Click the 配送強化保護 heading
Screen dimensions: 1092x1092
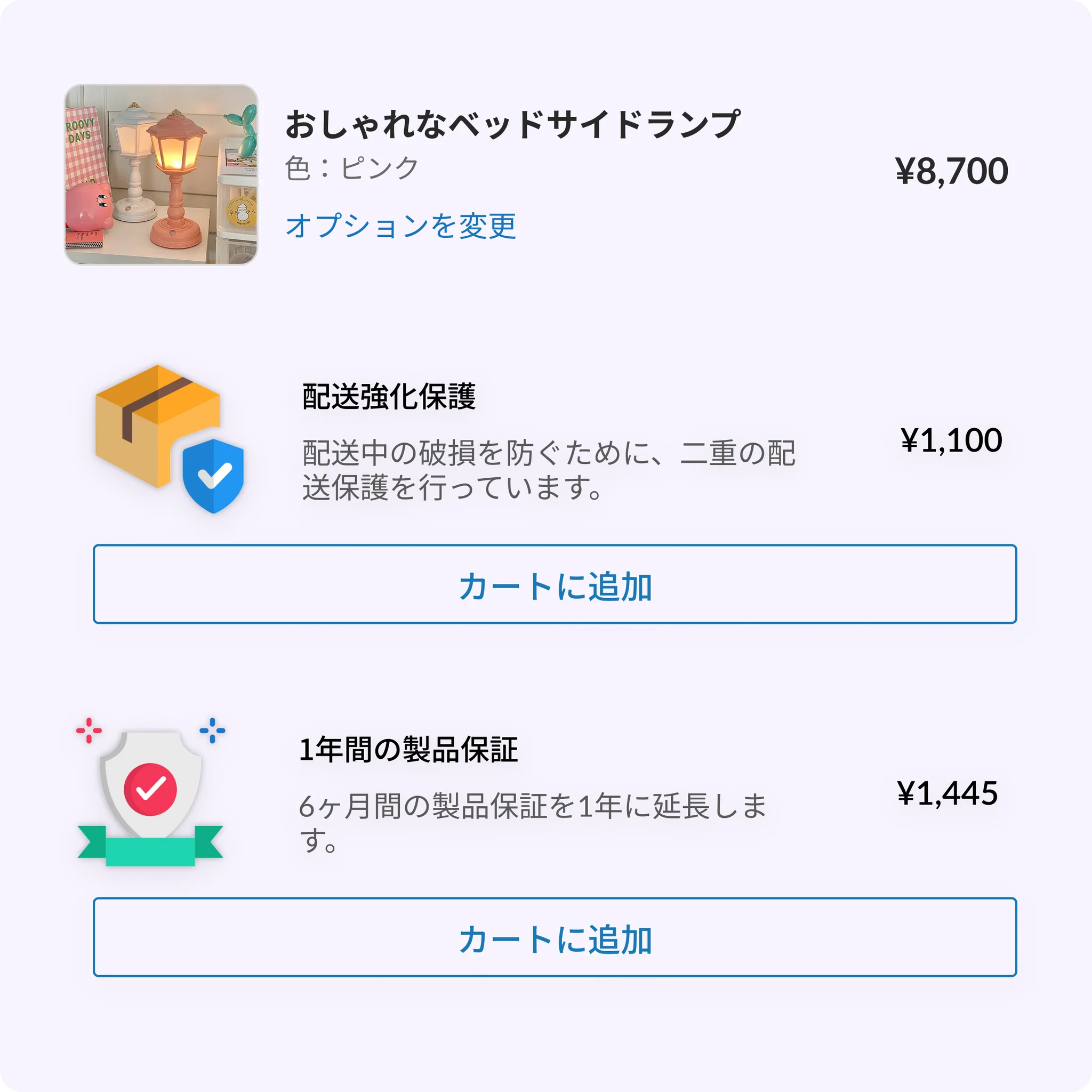(389, 396)
